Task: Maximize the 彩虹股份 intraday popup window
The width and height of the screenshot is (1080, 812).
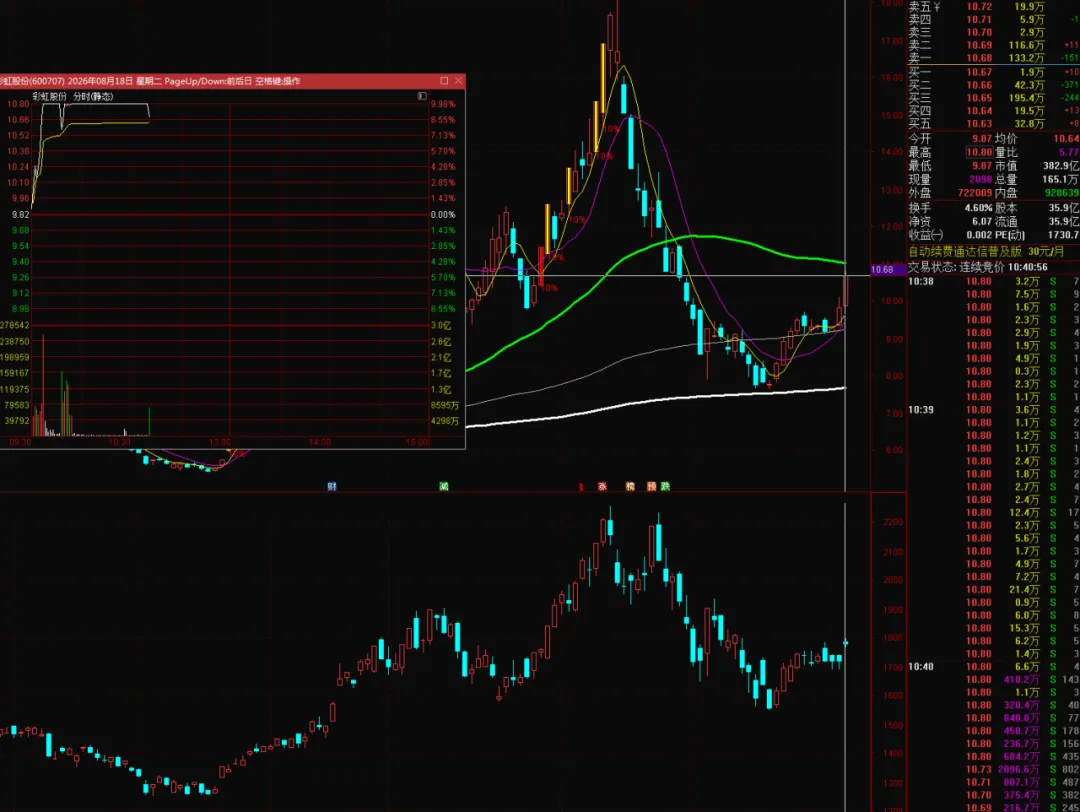Action: pyautogui.click(x=444, y=81)
